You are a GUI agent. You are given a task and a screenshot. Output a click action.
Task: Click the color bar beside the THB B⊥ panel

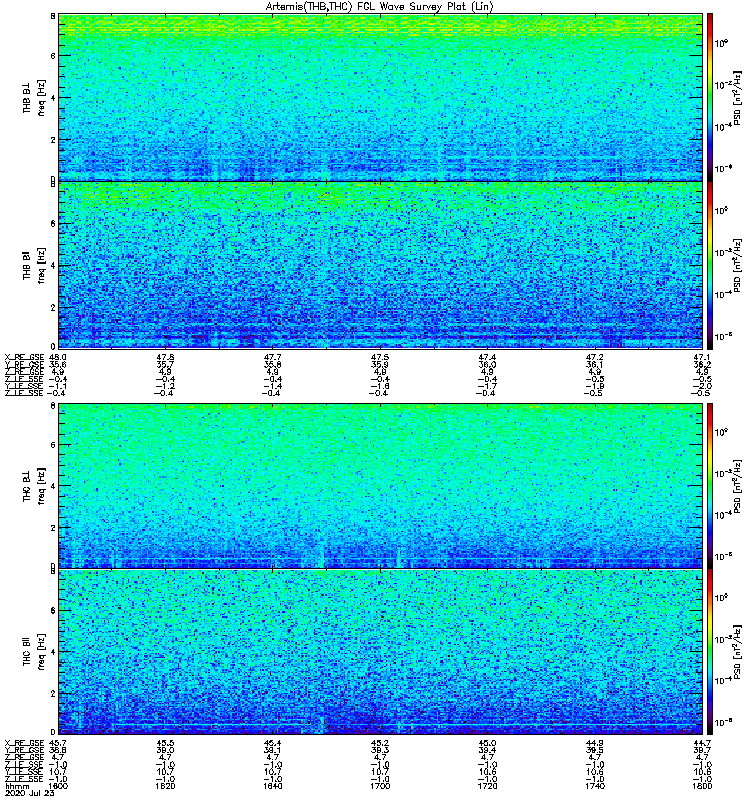click(710, 97)
